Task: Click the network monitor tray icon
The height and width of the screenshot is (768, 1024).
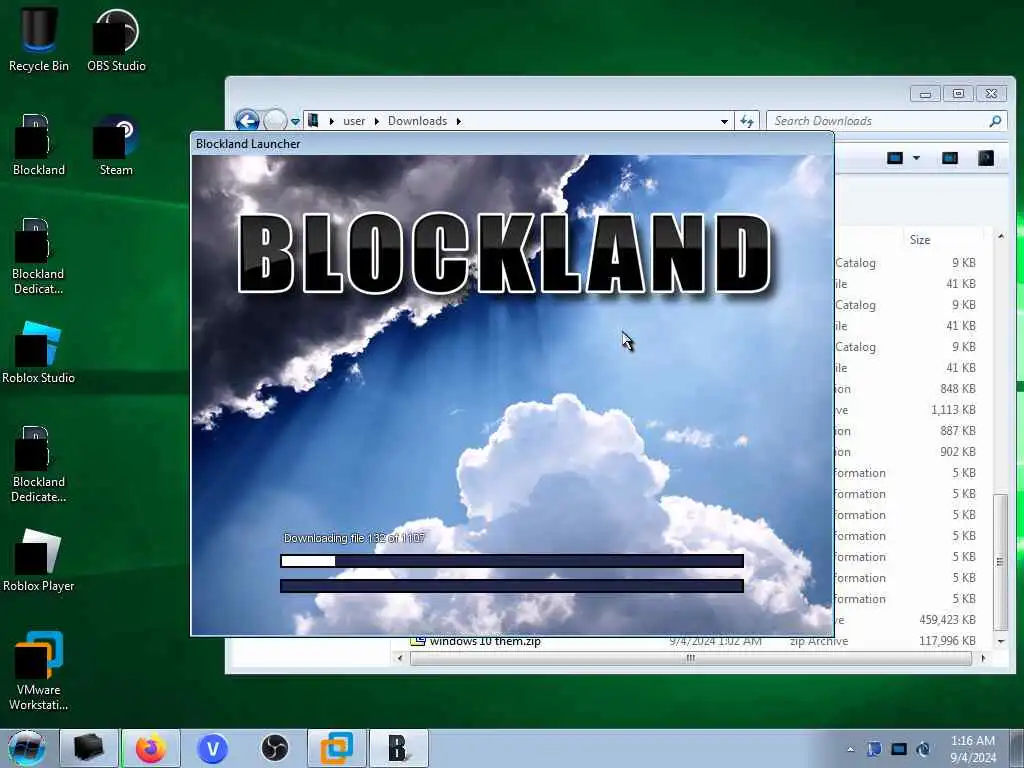Action: (x=899, y=749)
